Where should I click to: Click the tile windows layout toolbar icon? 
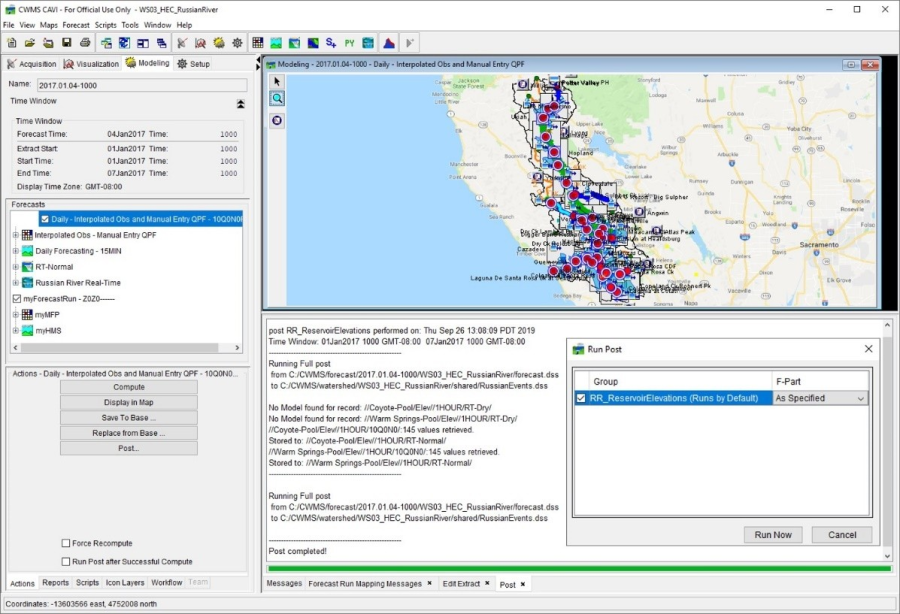[143, 43]
